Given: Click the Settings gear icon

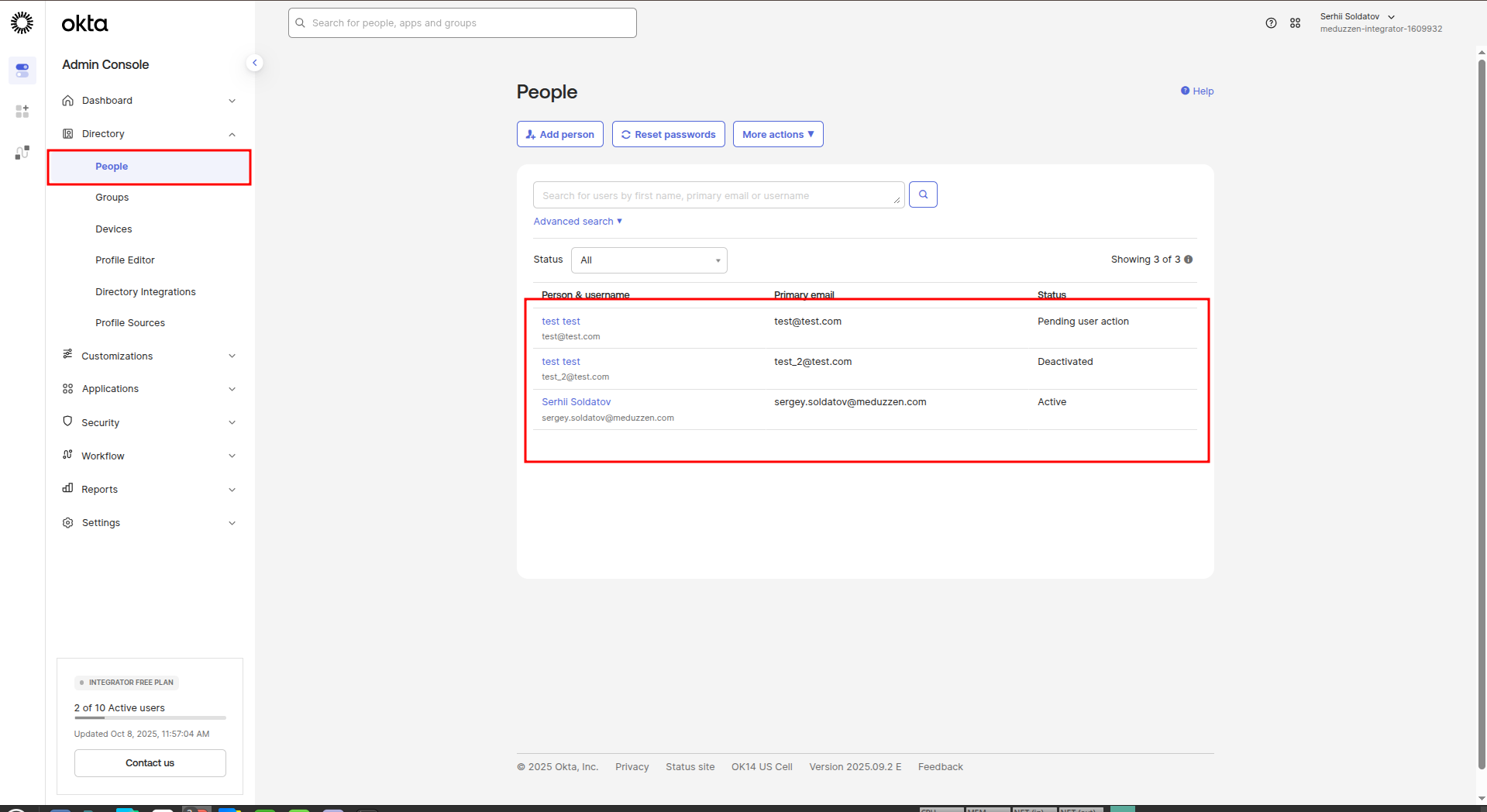Looking at the screenshot, I should [x=68, y=523].
